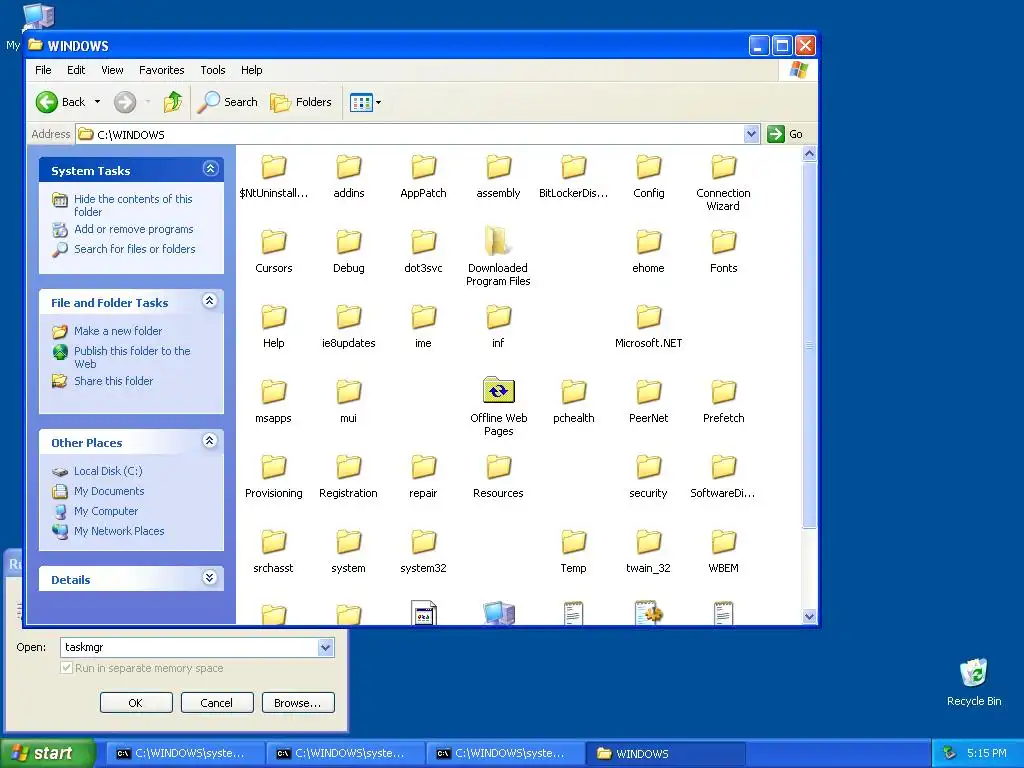Select the Prefetch folder
This screenshot has width=1024, height=768.
[724, 400]
